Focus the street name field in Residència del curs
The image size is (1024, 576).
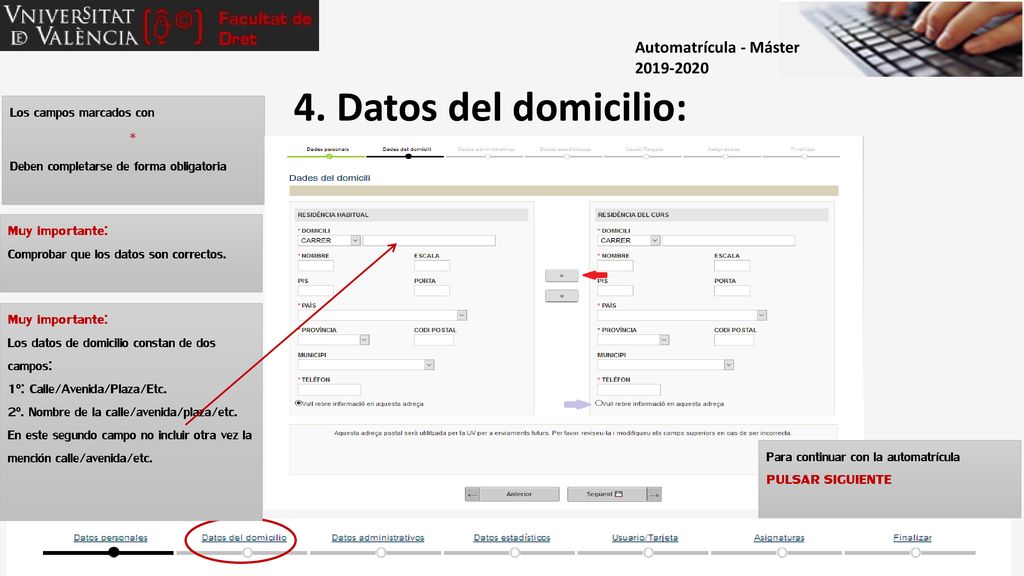pos(729,240)
